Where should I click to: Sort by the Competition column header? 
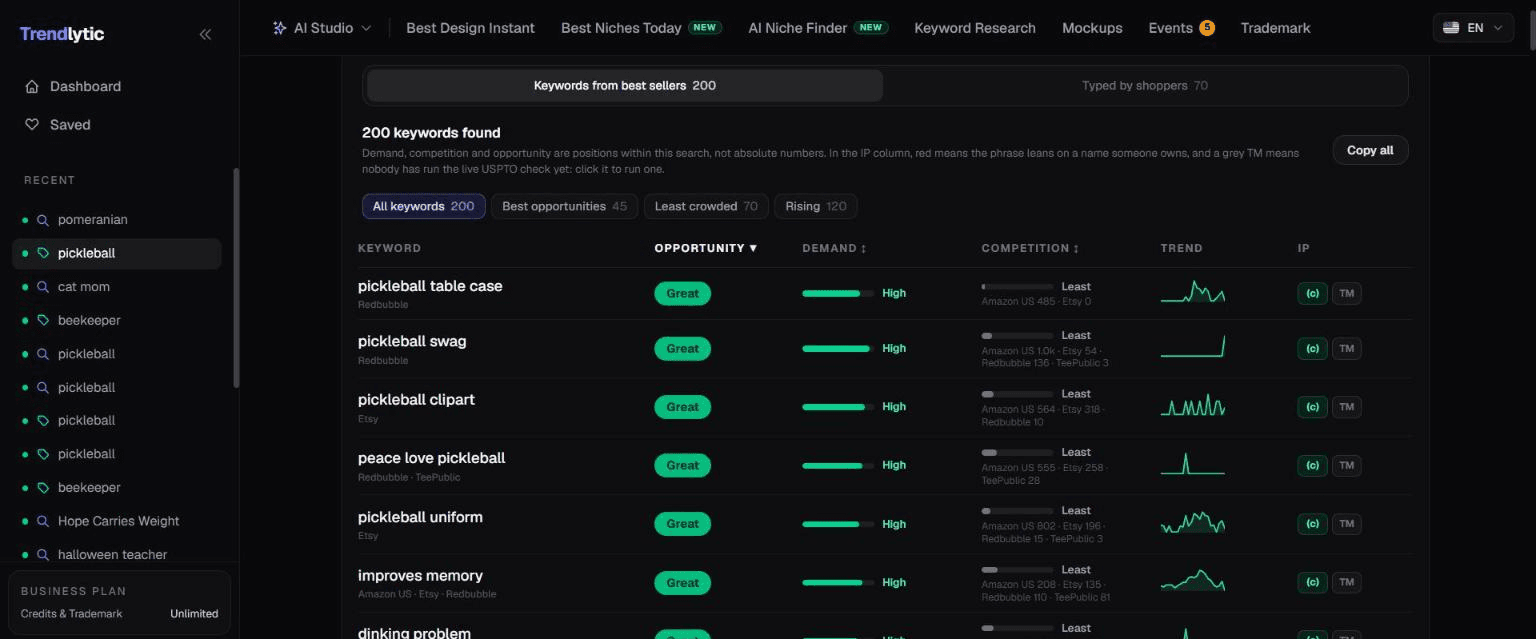[x=1030, y=248]
